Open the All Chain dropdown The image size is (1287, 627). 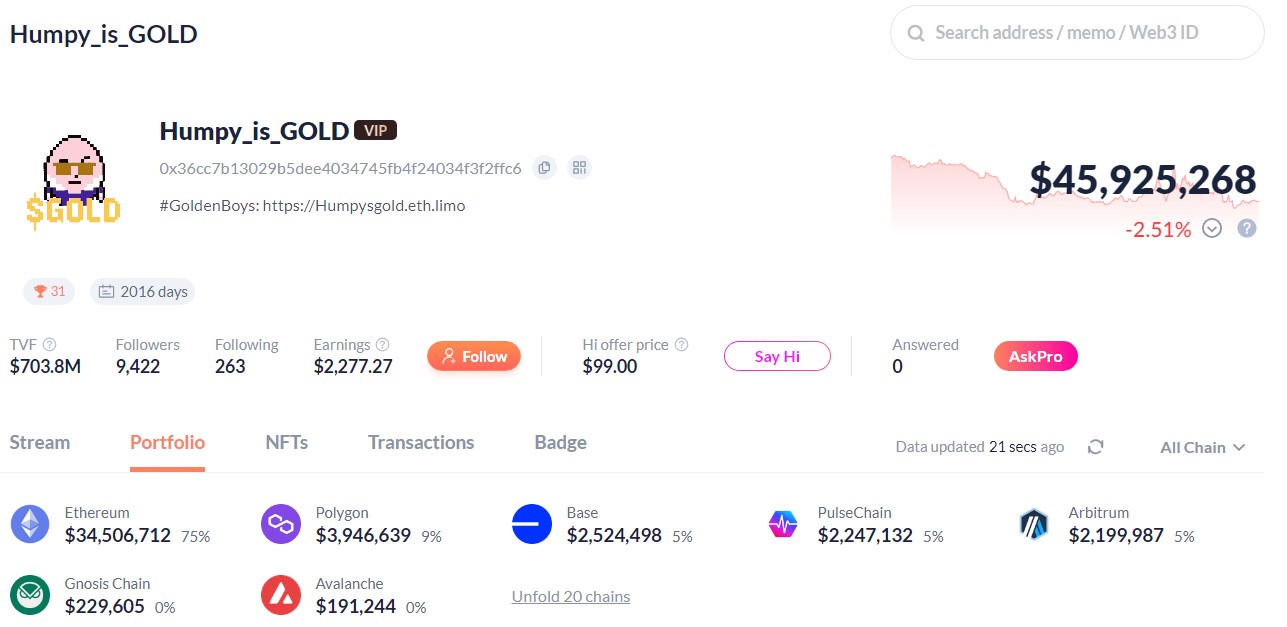[x=1200, y=447]
